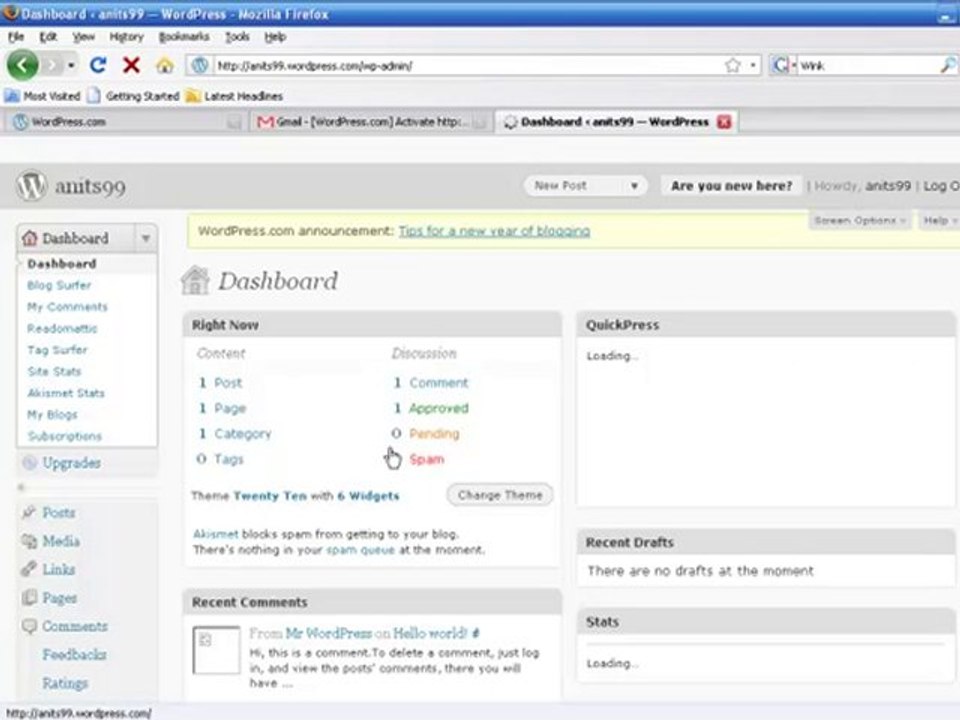Go to the Home page icon
Screen dimensions: 960x720
[164, 65]
